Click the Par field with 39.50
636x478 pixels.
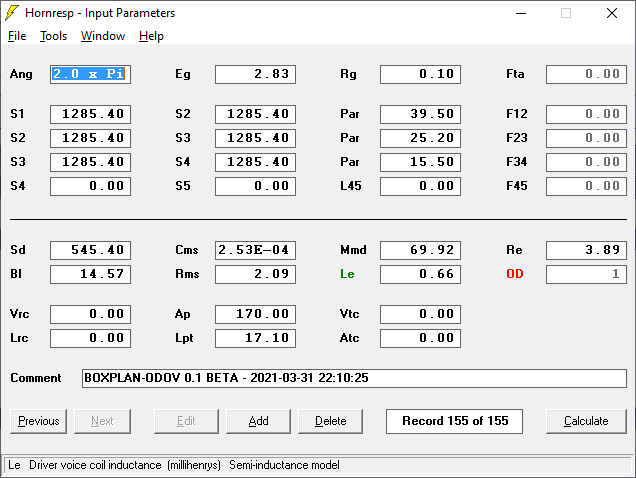pos(420,114)
